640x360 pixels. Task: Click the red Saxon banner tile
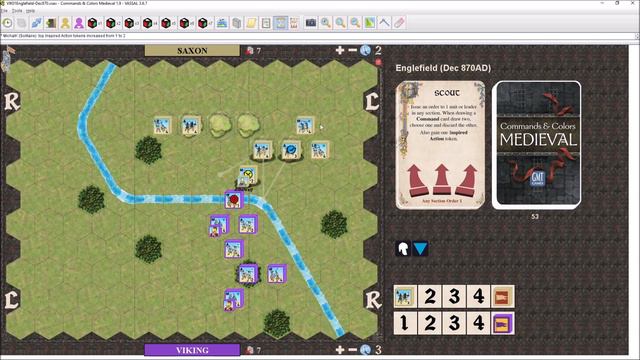[x=503, y=296]
